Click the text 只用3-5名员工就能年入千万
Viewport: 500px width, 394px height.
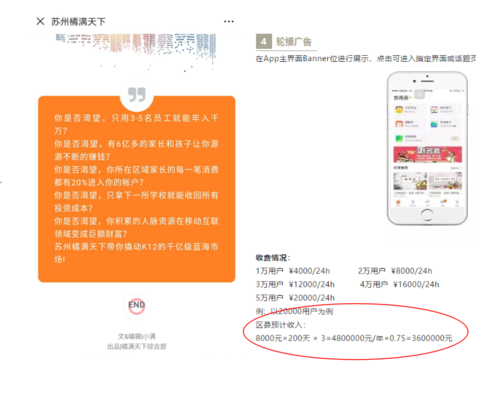click(x=136, y=124)
